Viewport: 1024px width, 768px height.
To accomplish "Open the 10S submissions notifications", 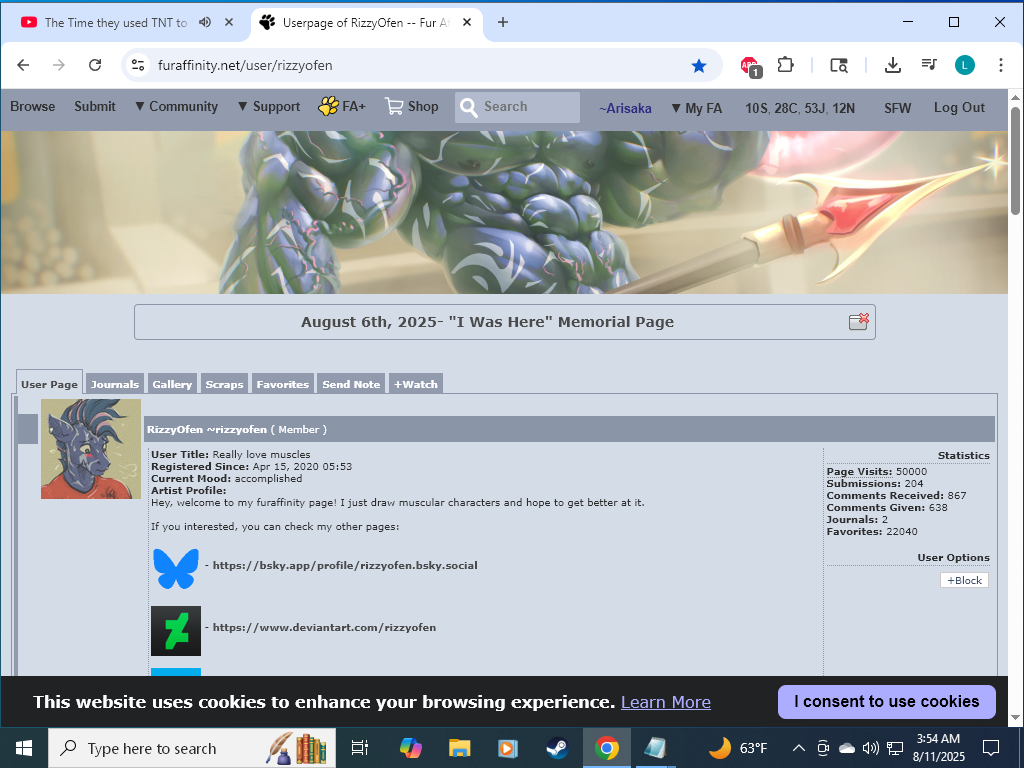I will tap(757, 108).
